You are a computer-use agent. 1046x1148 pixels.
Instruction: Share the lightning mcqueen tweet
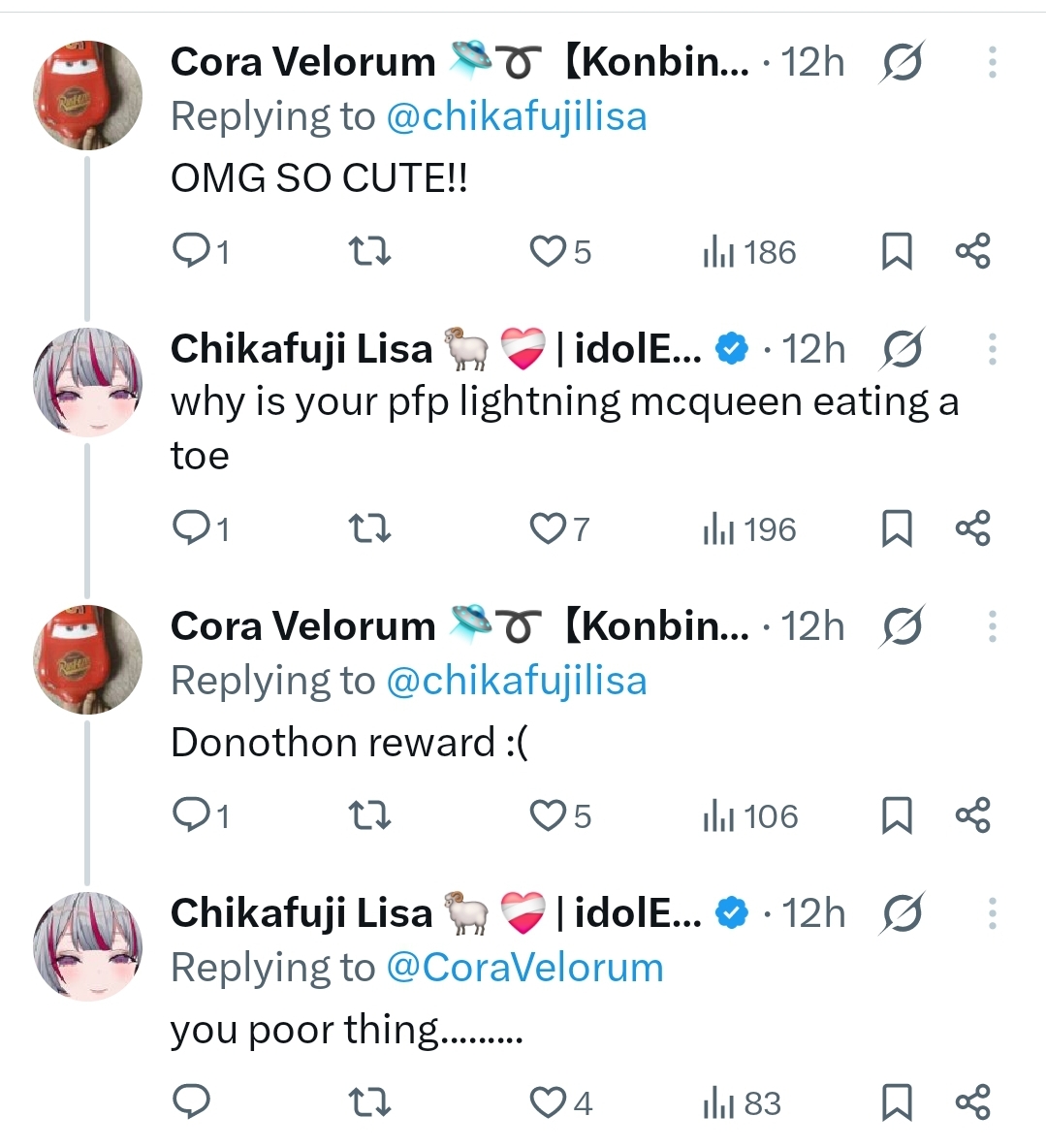(972, 529)
